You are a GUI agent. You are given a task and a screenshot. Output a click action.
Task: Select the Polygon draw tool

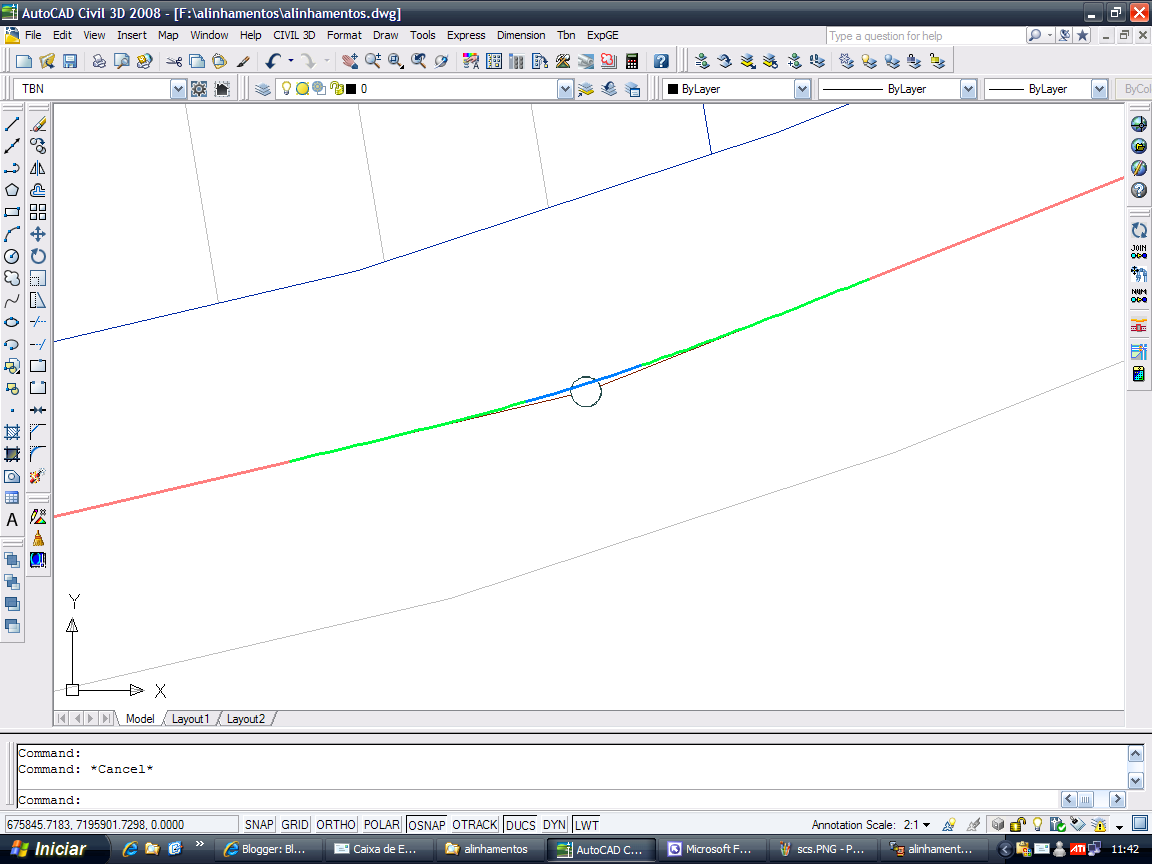pos(12,190)
